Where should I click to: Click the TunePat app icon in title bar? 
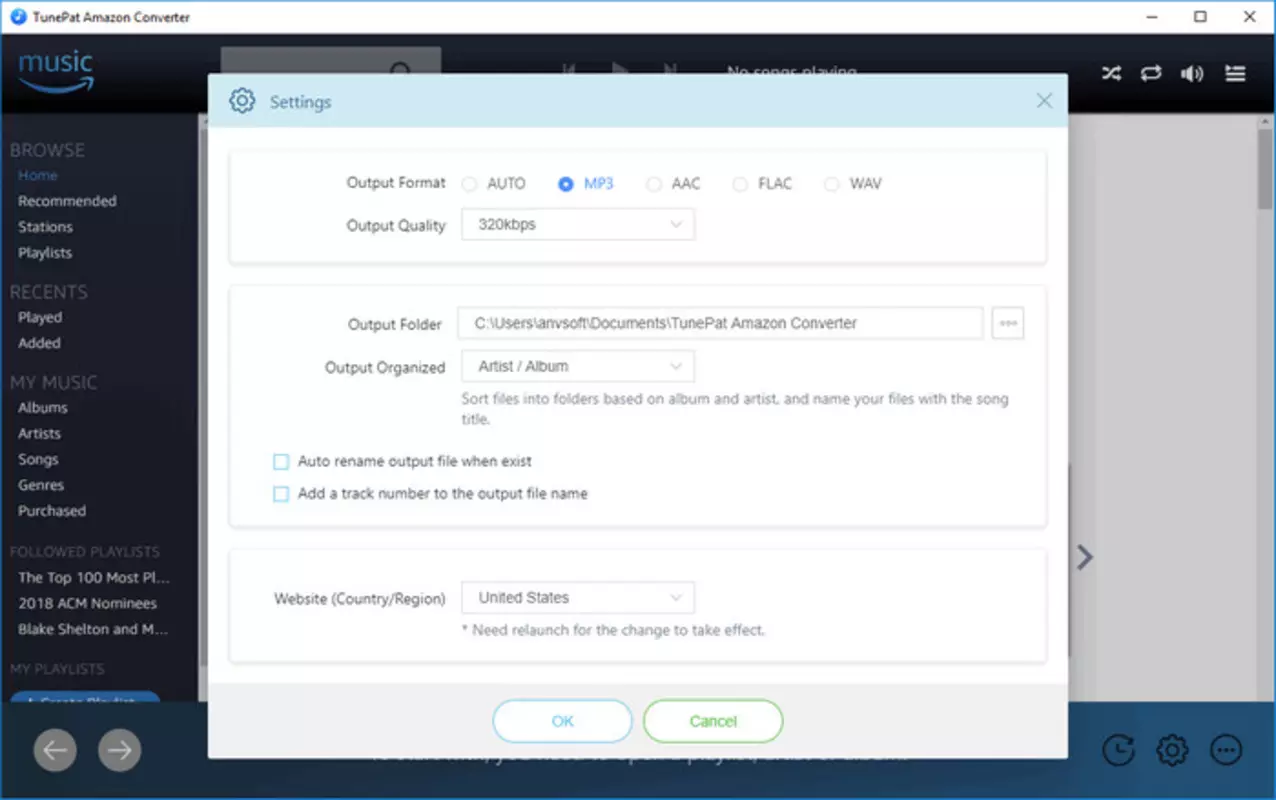[17, 17]
